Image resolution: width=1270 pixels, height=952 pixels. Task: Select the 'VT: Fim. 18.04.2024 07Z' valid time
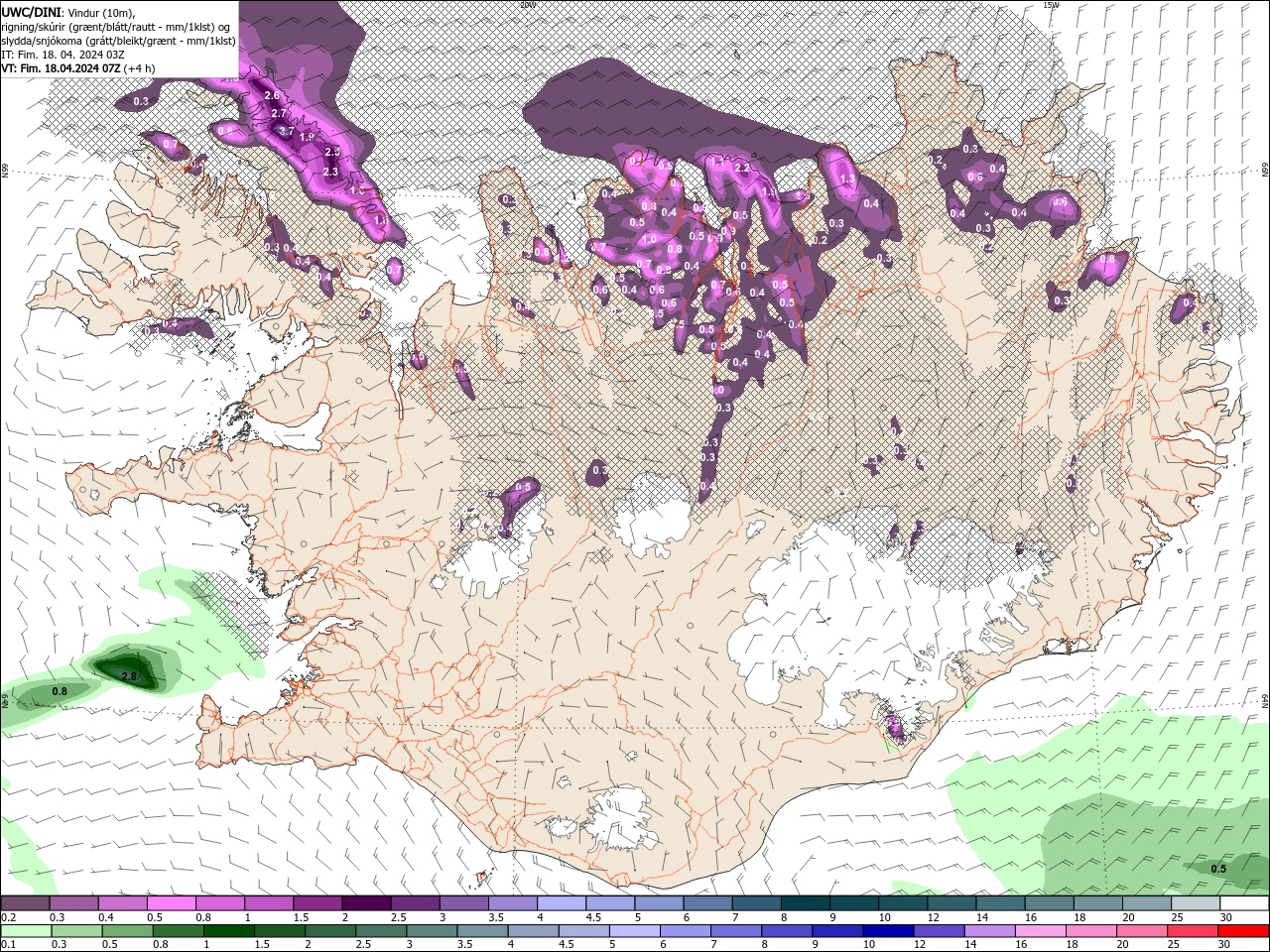pyautogui.click(x=62, y=68)
